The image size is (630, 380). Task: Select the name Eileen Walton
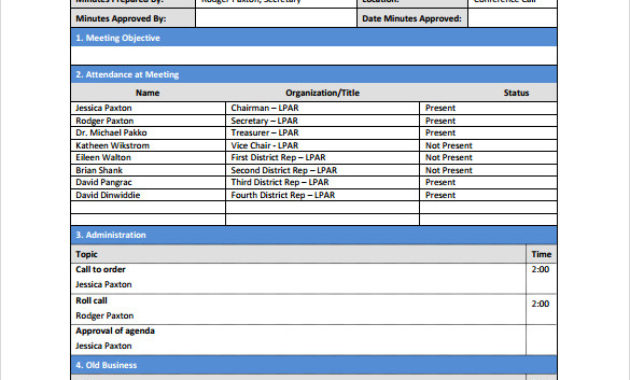click(x=103, y=157)
